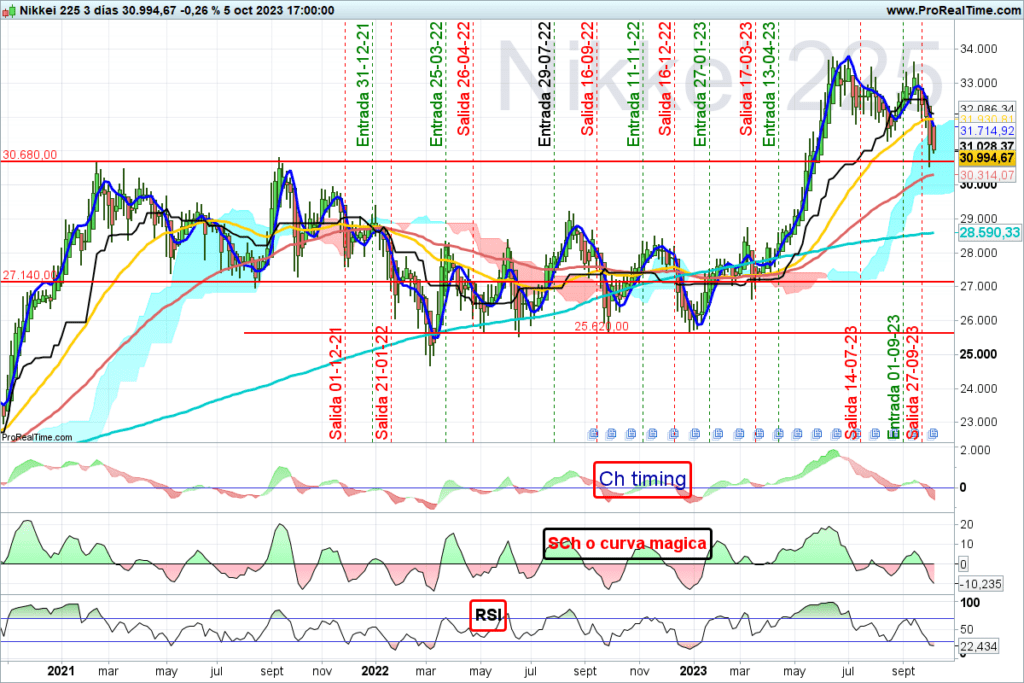Click the Salida 16-09-22 marker label
This screenshot has height=683, width=1024.
[x=588, y=79]
